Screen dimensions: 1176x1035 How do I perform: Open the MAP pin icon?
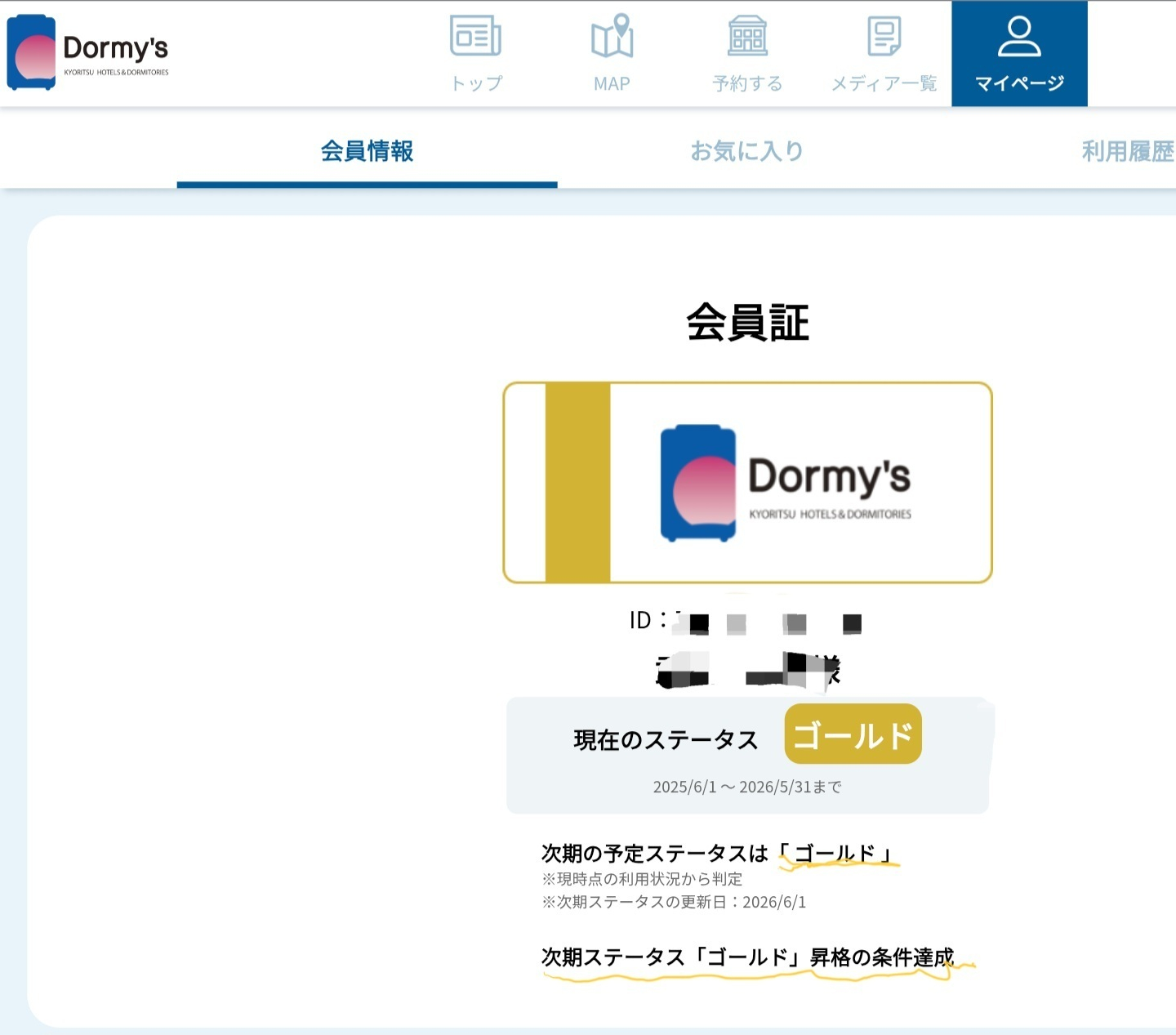[x=612, y=36]
